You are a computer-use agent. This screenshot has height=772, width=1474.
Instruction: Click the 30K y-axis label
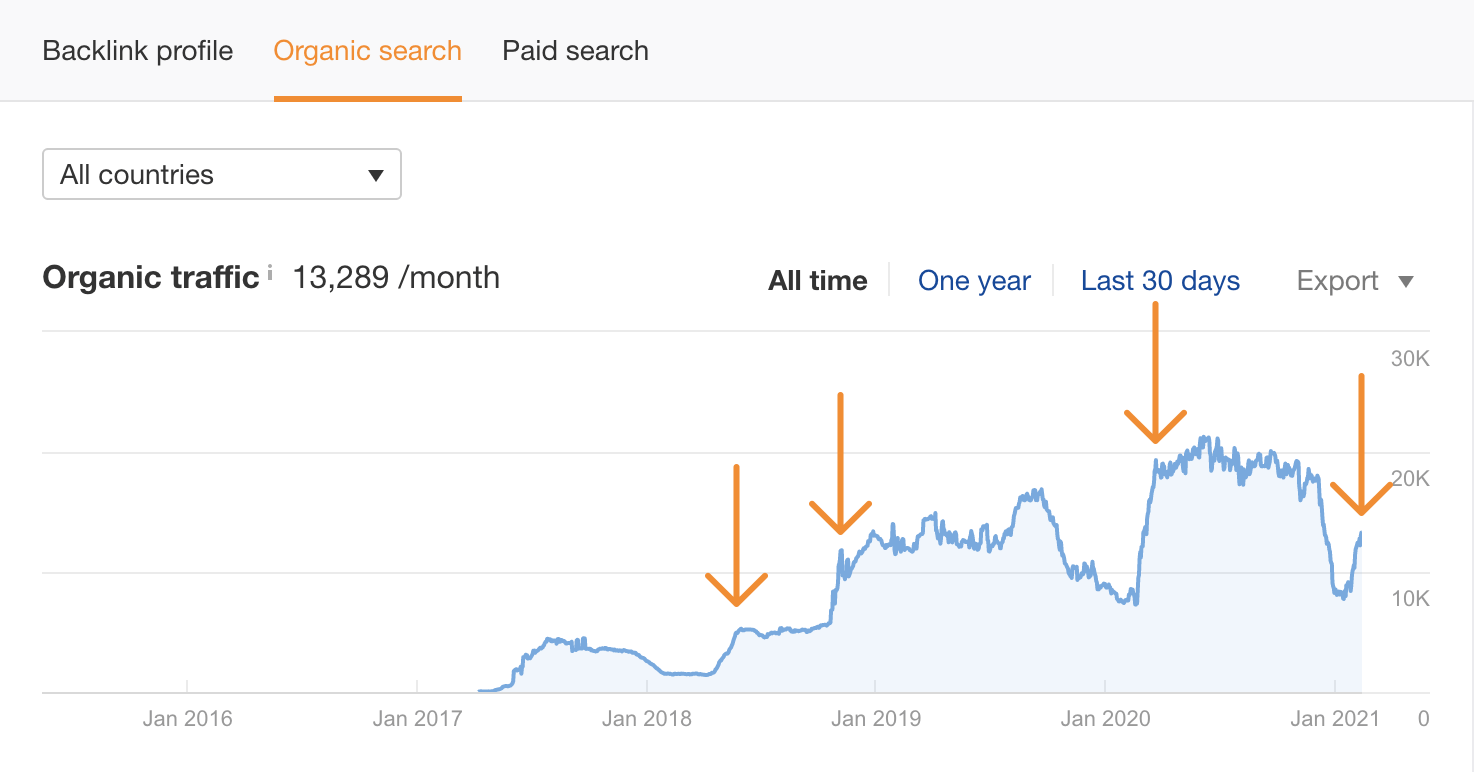1410,359
